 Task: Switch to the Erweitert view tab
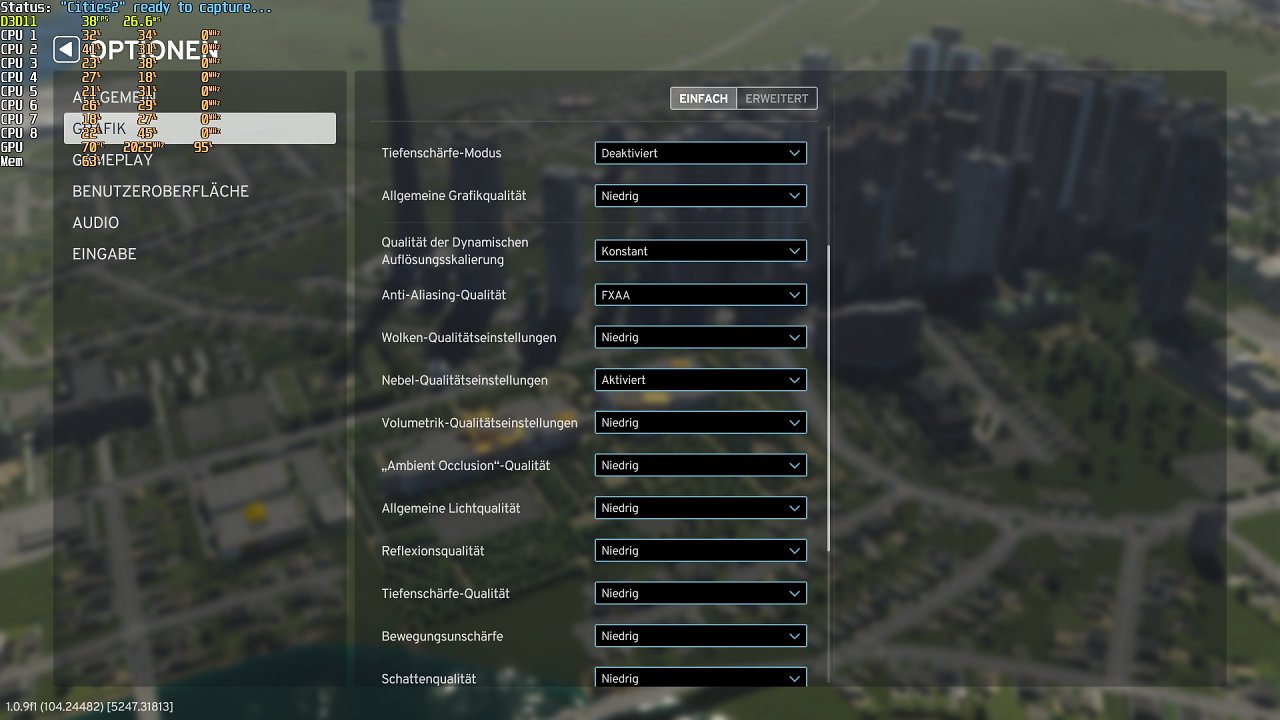[777, 98]
